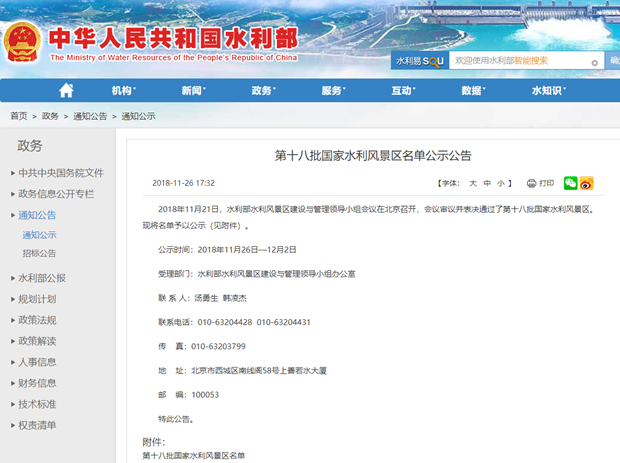The width and height of the screenshot is (620, 463).
Task: Click the 欢迎使用水利部智能搜索 search box
Action: 522,61
